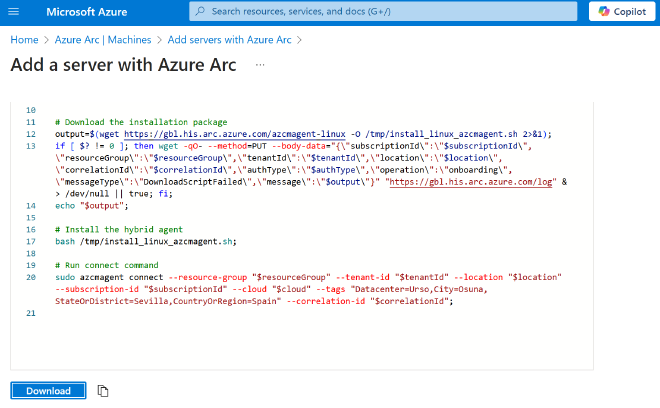Click the comment '# Download the installation package'
660x408 pixels.
pos(141,122)
